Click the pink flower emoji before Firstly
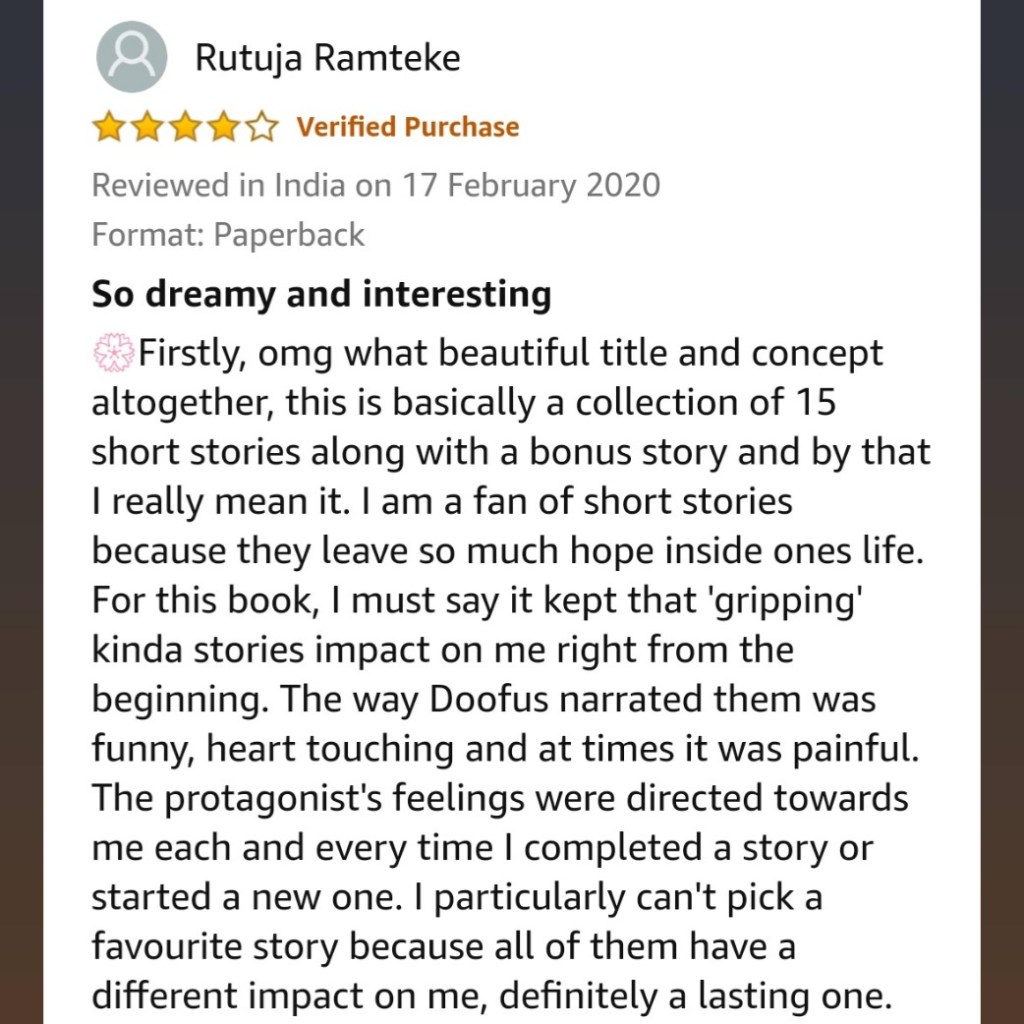Viewport: 1024px width, 1024px height. pos(113,353)
